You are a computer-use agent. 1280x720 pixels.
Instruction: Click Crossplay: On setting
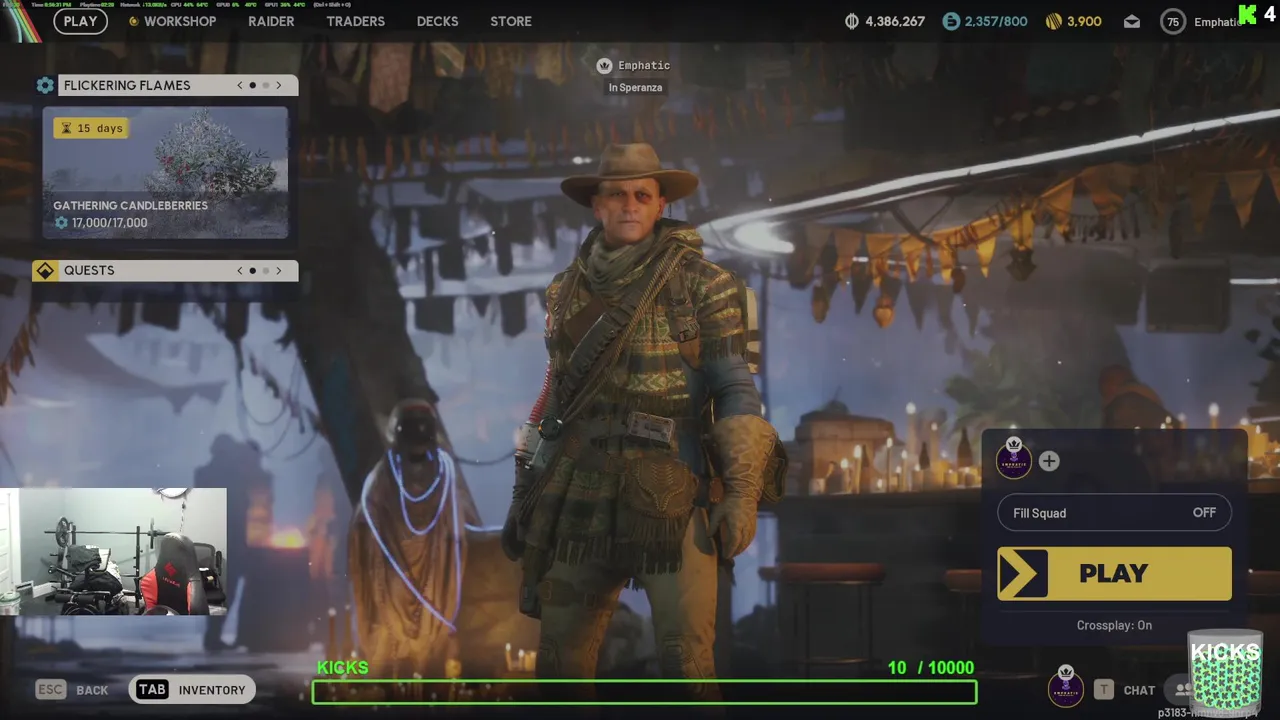1114,625
